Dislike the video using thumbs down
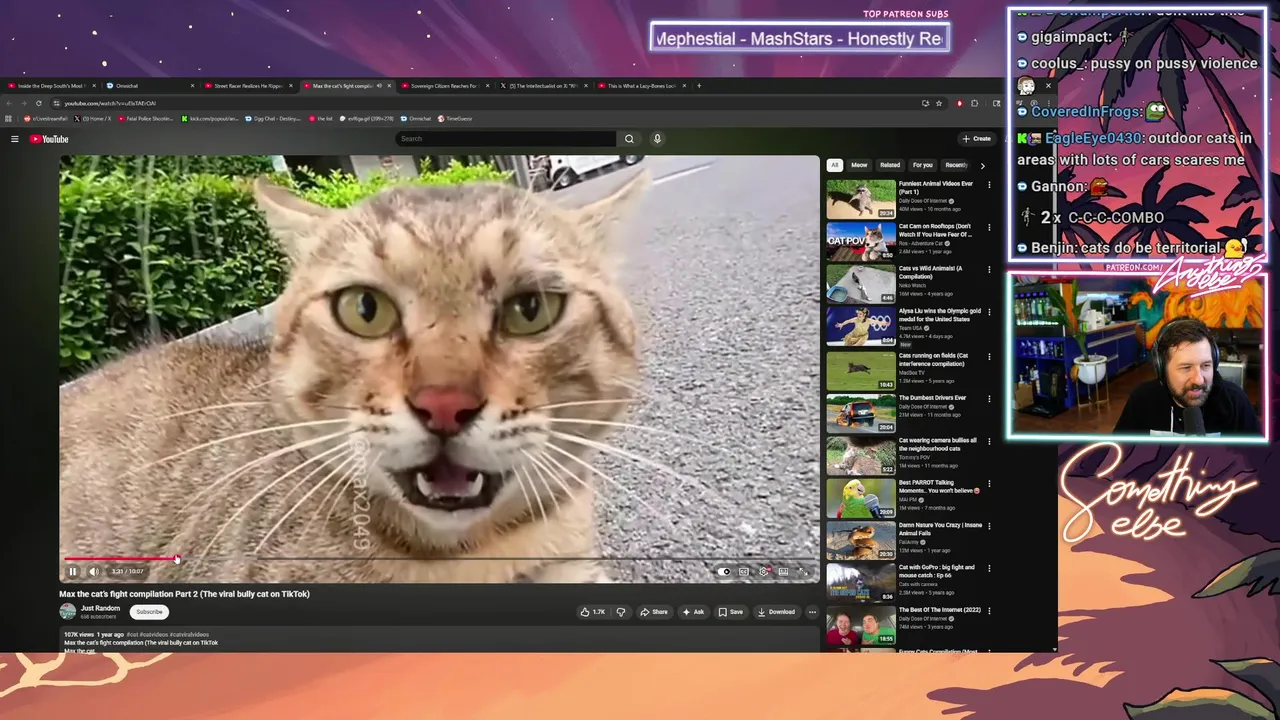The width and height of the screenshot is (1280, 720). pos(620,612)
